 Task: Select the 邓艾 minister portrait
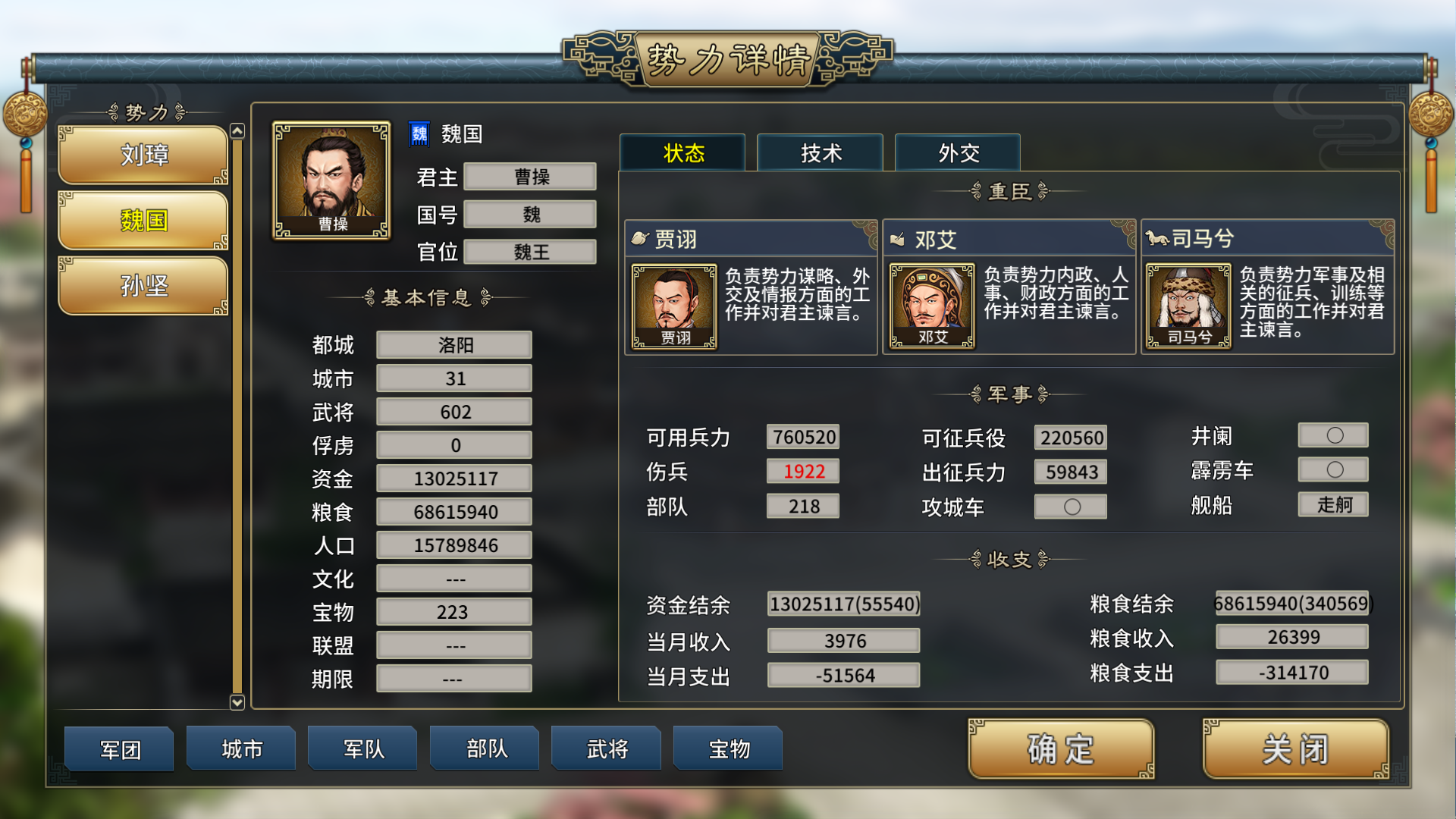(932, 306)
